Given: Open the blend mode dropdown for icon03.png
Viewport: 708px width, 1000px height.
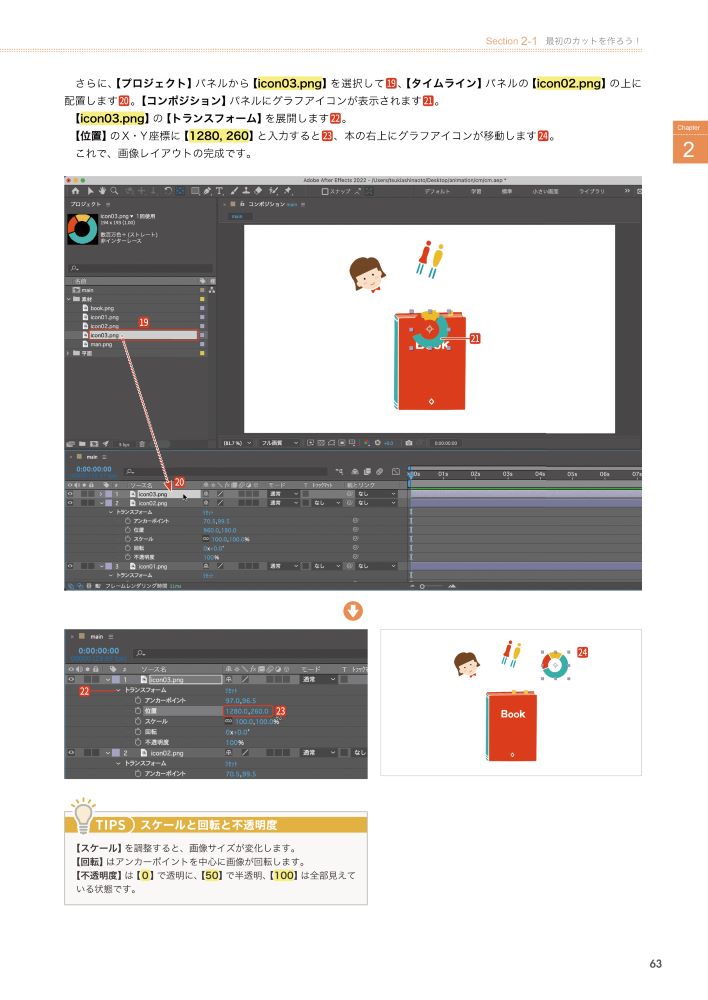Looking at the screenshot, I should (x=318, y=679).
